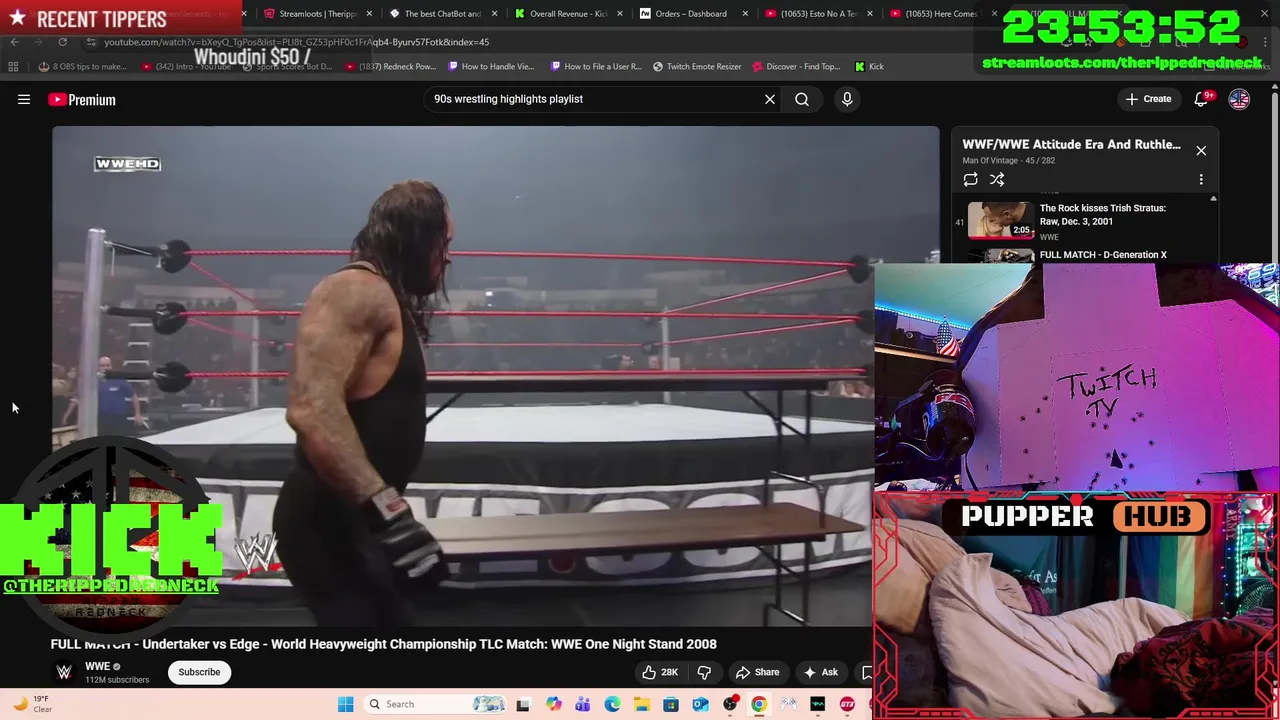Start voice search with the microphone
Image resolution: width=1280 pixels, height=720 pixels.
click(847, 99)
